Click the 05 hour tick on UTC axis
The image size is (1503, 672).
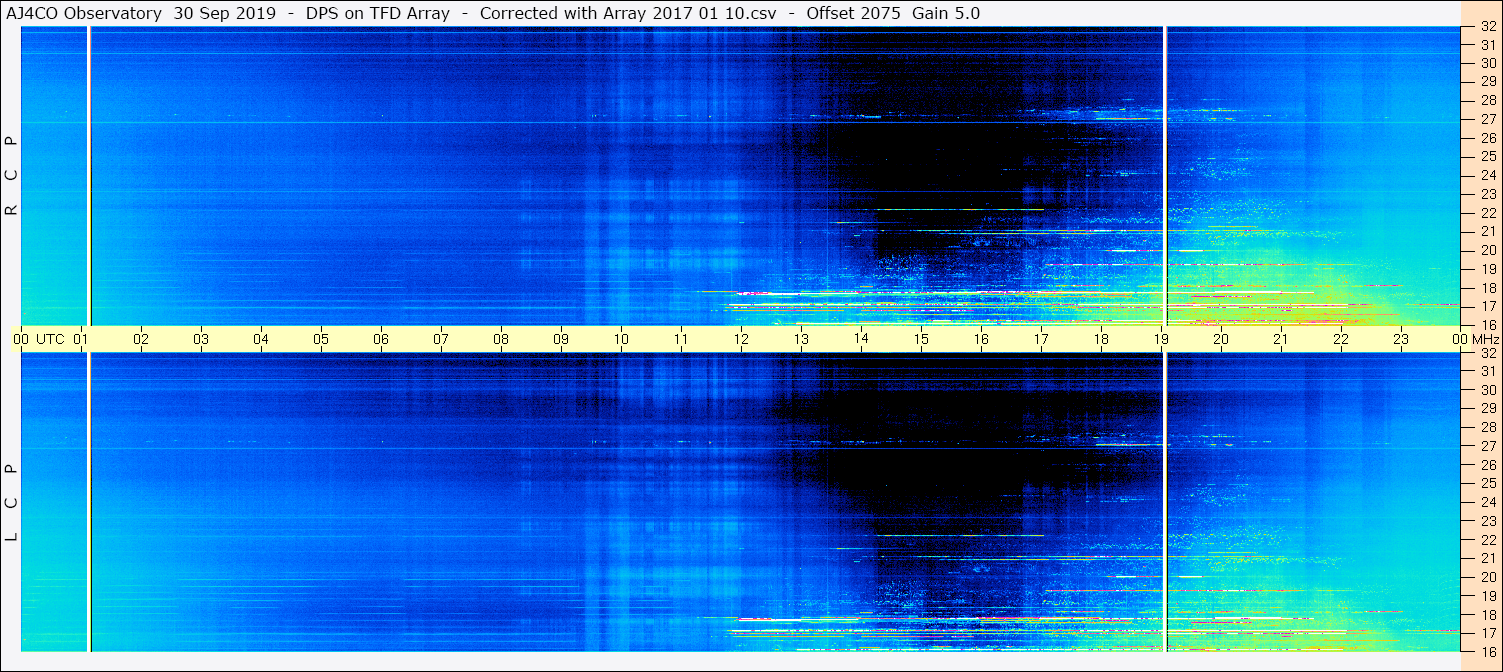pos(321,339)
